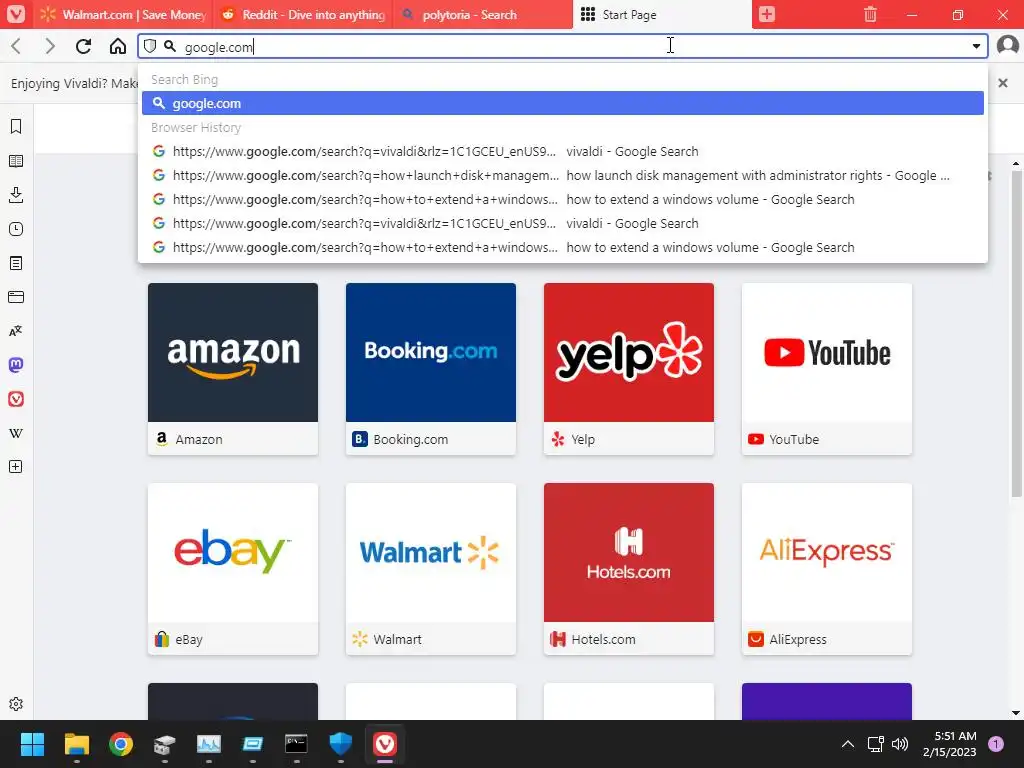Go back with the Back arrow
The height and width of the screenshot is (768, 1024).
[x=16, y=46]
